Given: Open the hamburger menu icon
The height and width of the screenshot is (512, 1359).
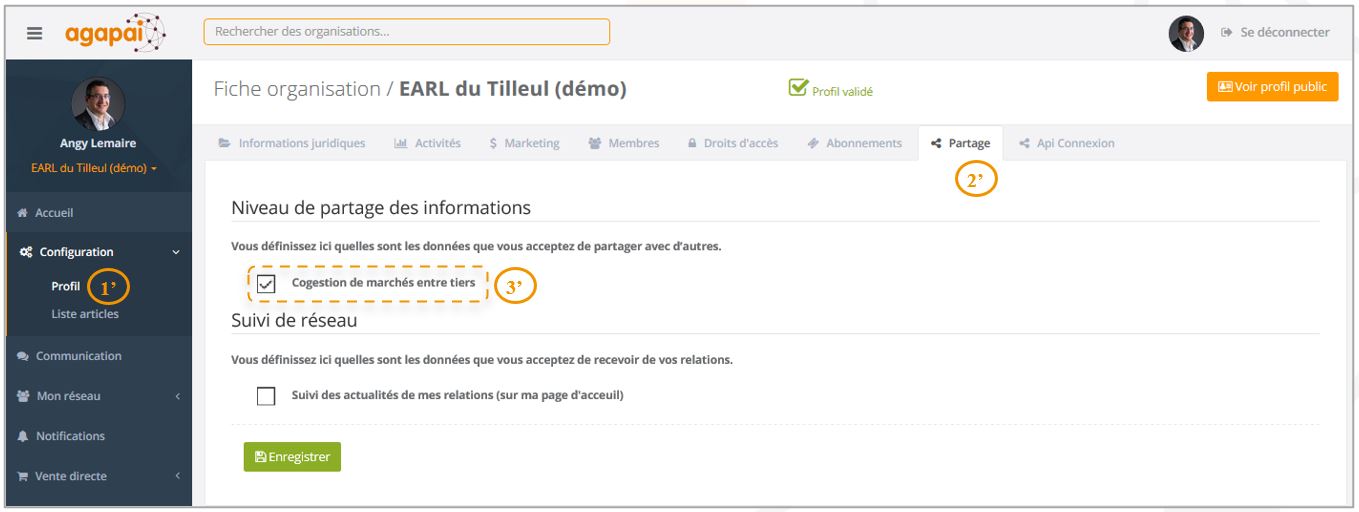Looking at the screenshot, I should [x=34, y=33].
